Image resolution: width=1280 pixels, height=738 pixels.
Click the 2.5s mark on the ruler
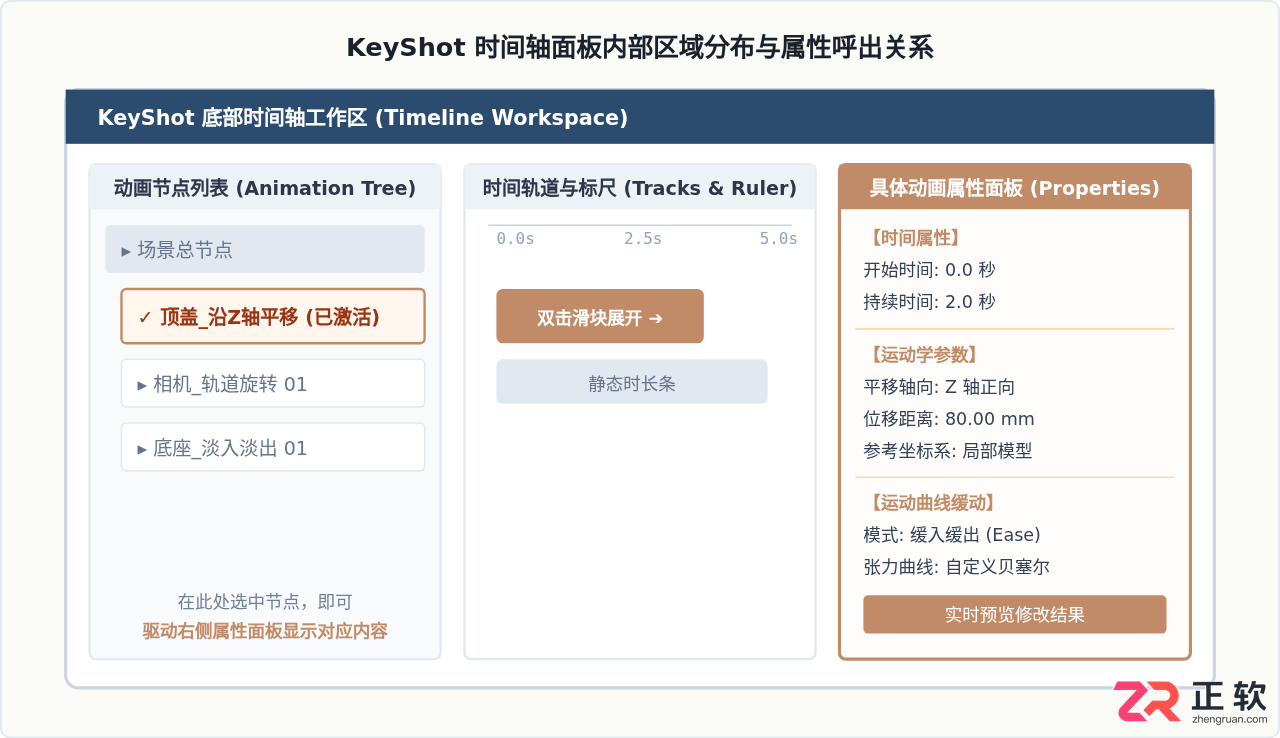coord(643,239)
